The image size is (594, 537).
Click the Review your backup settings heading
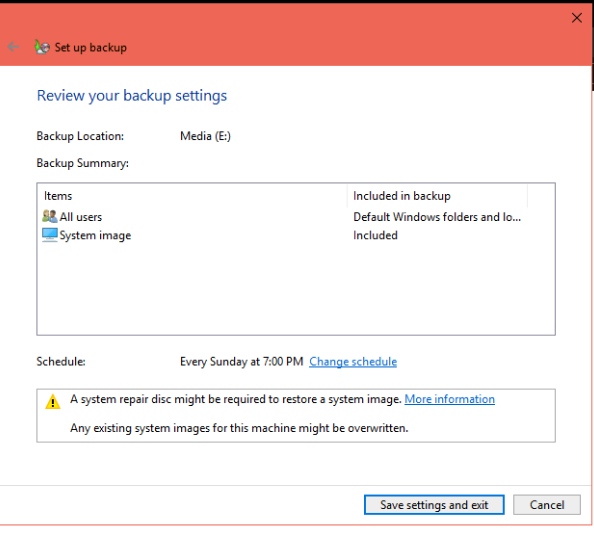tap(131, 95)
